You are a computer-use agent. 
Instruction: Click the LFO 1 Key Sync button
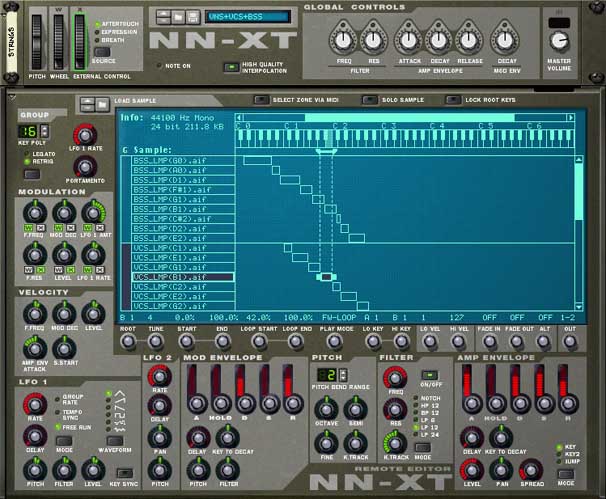[124, 473]
